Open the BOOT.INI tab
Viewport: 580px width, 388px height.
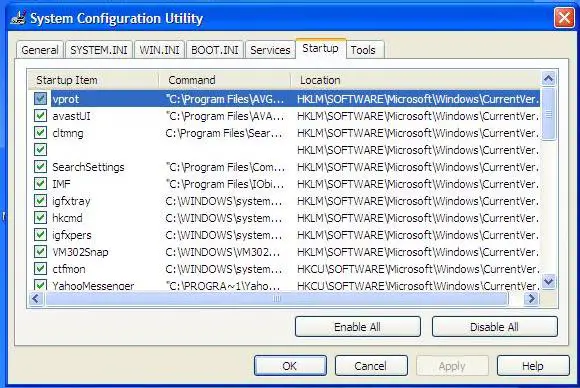point(215,50)
